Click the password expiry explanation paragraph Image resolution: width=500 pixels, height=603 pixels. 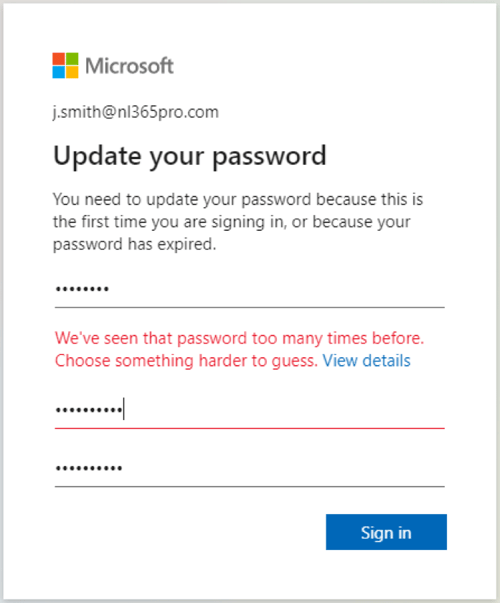coord(238,222)
